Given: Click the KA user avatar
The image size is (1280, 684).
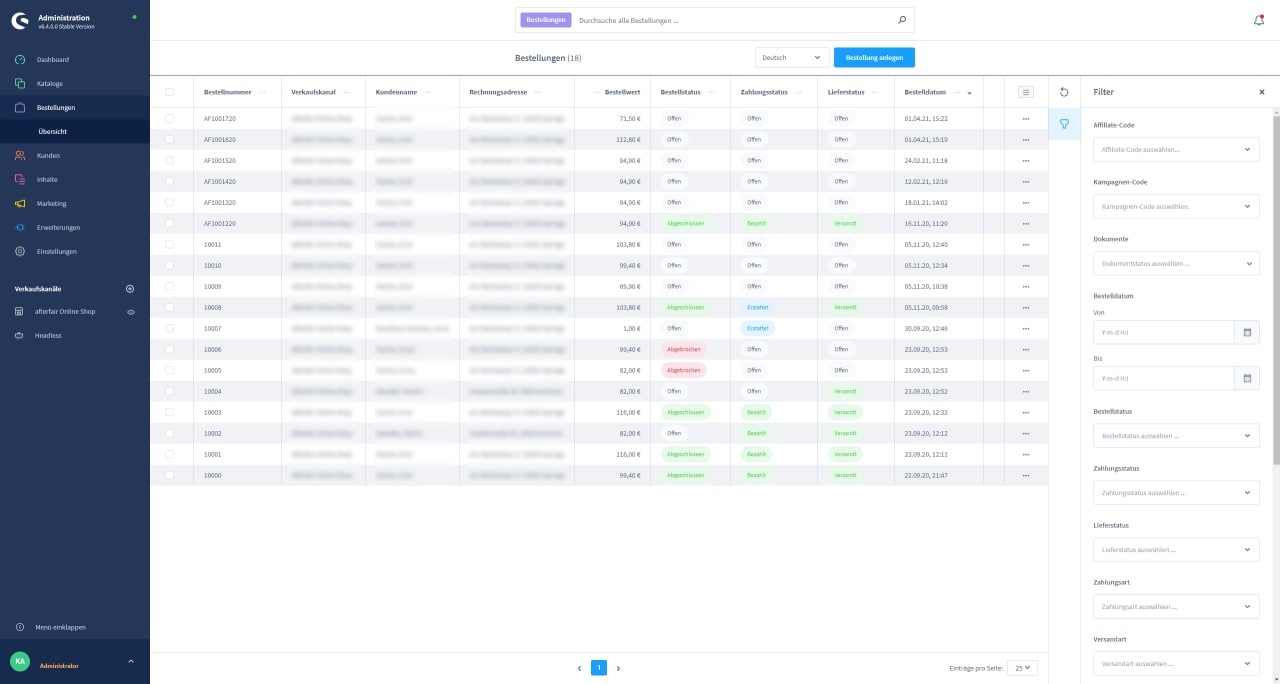Looking at the screenshot, I should click(20, 662).
